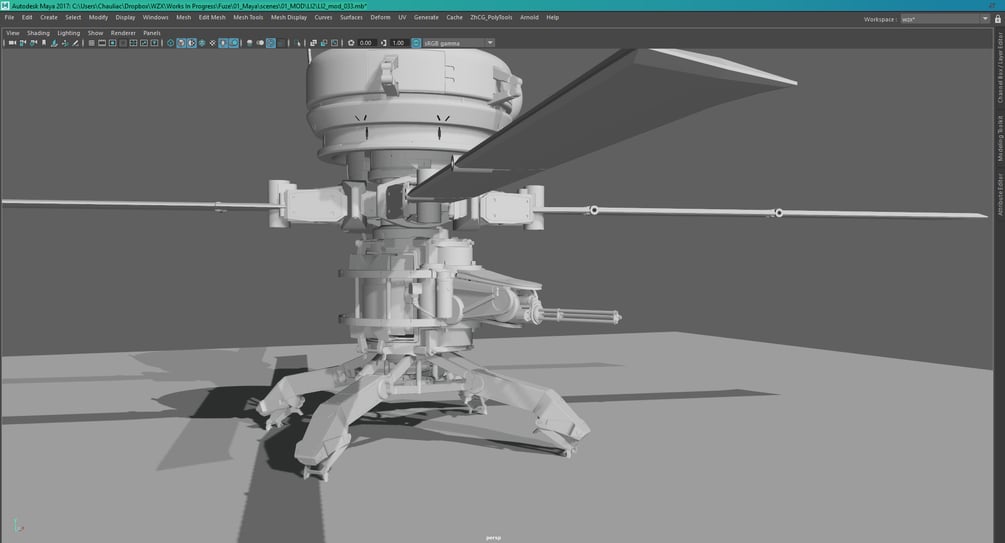
Task: Toggle the Safe Action icon
Action: pos(144,43)
